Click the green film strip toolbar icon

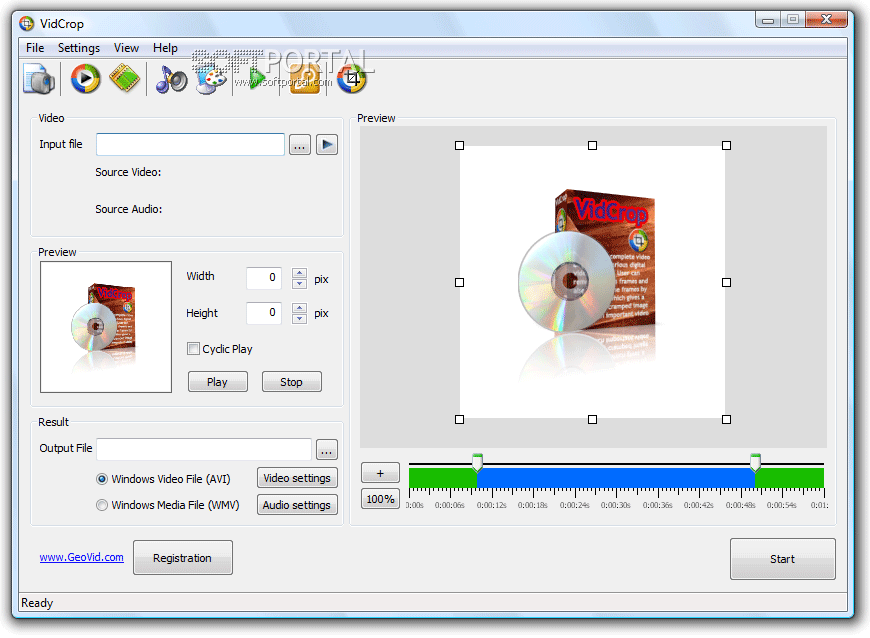click(125, 78)
